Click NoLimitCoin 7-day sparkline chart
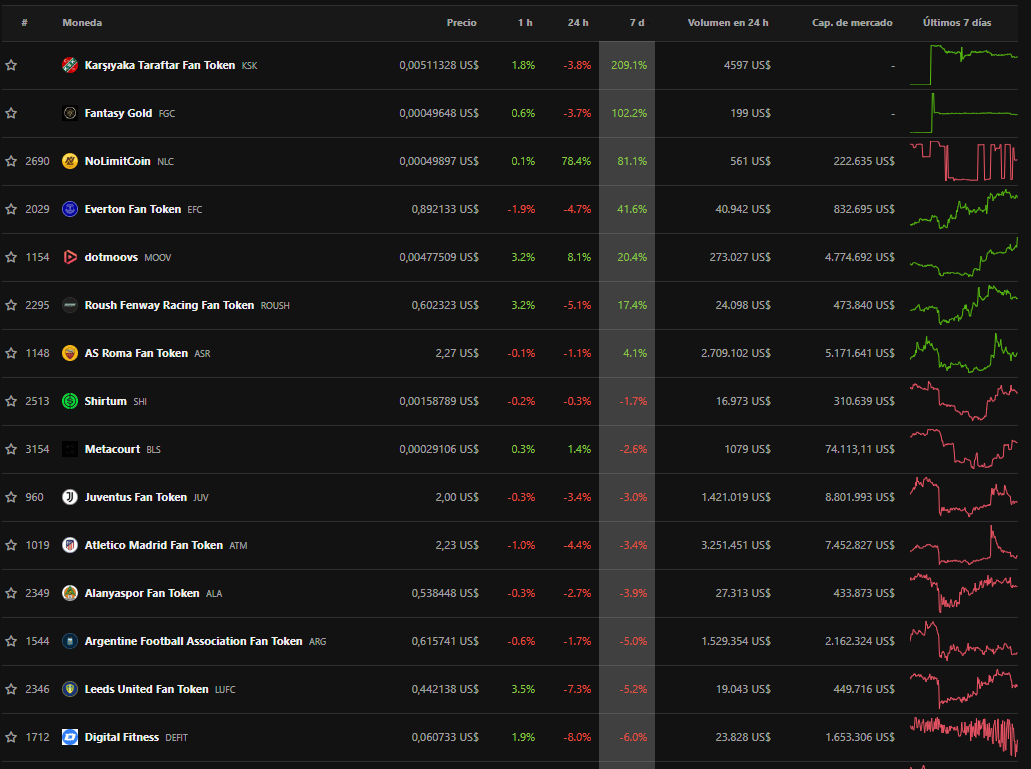The image size is (1031, 769). [964, 161]
